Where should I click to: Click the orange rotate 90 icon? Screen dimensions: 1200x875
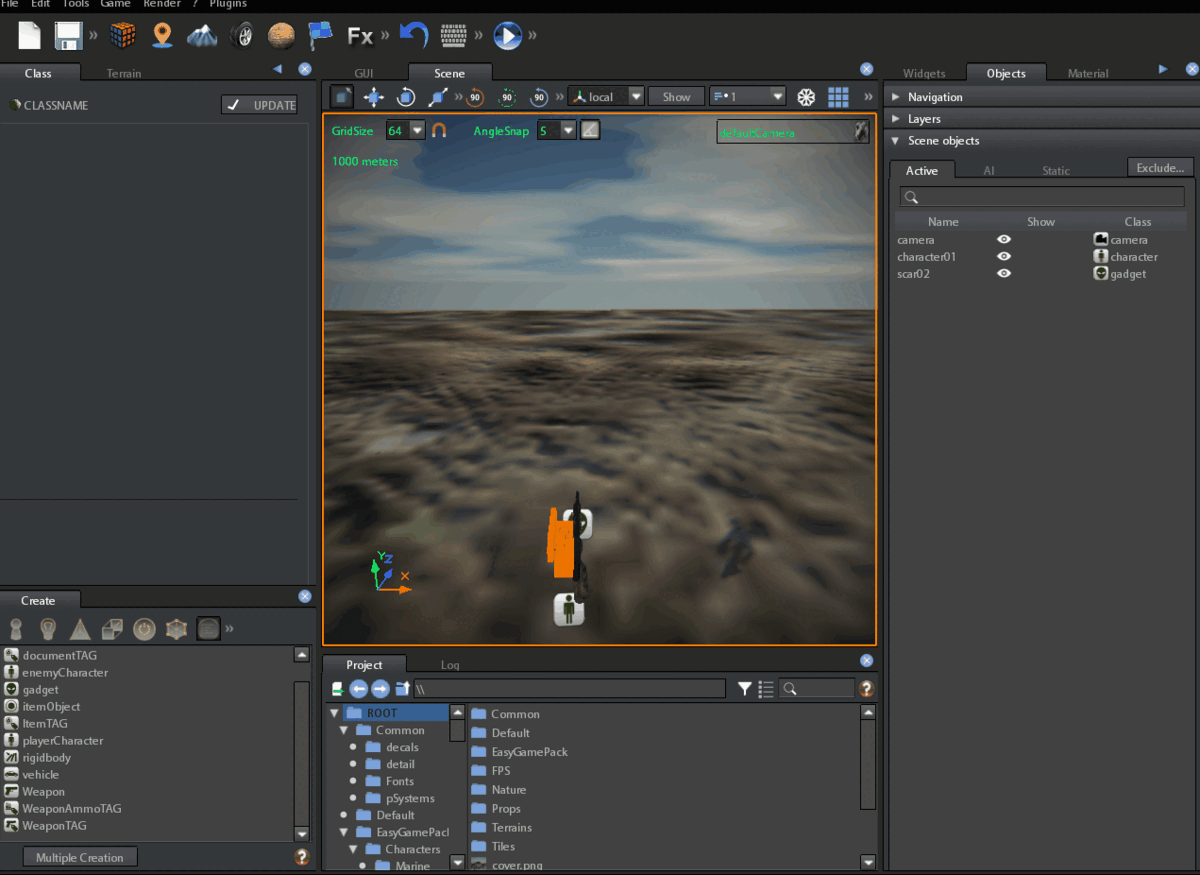coord(476,97)
